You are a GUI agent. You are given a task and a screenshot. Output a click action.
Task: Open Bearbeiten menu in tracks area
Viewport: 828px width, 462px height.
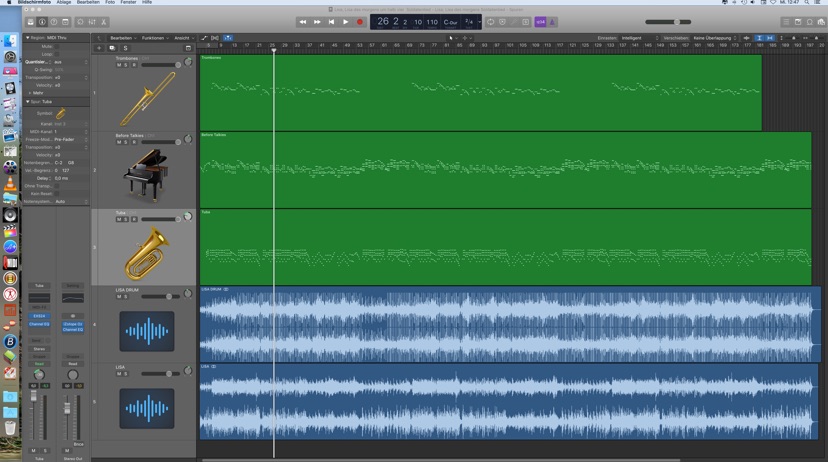(123, 38)
